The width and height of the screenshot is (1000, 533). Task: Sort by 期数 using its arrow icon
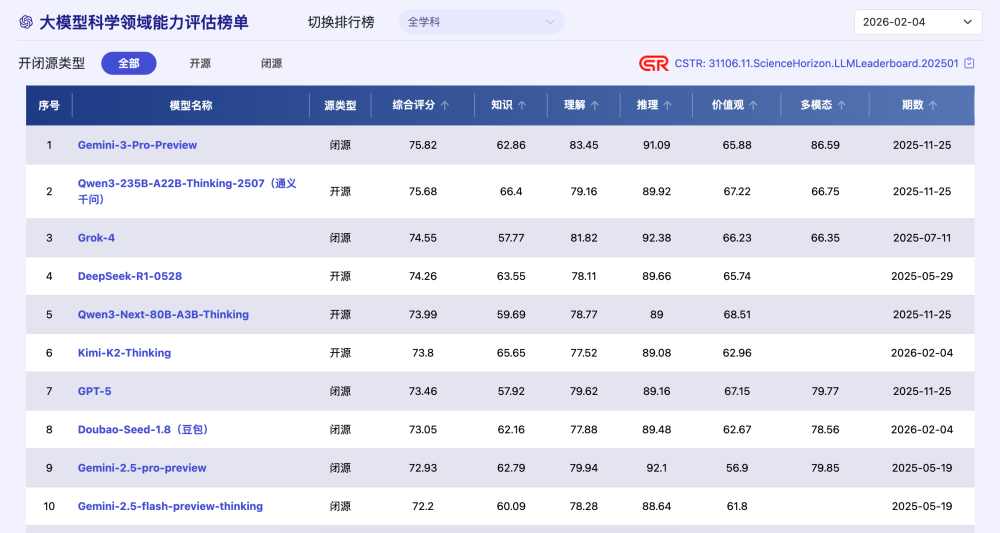tap(933, 105)
